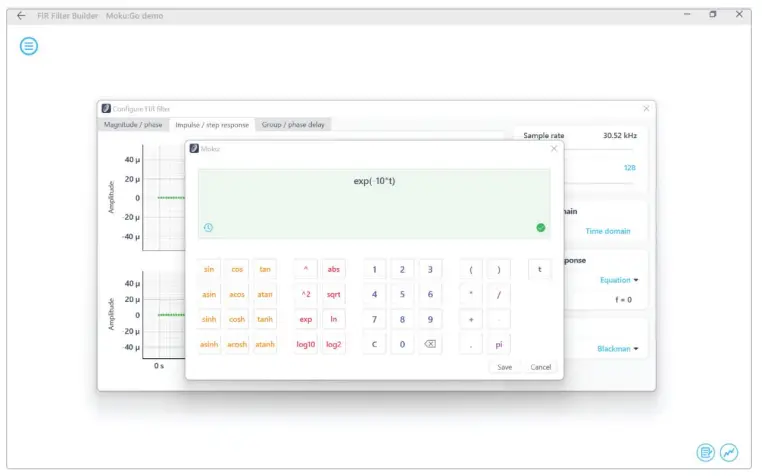Click digit 0 on keypad

[x=402, y=344]
